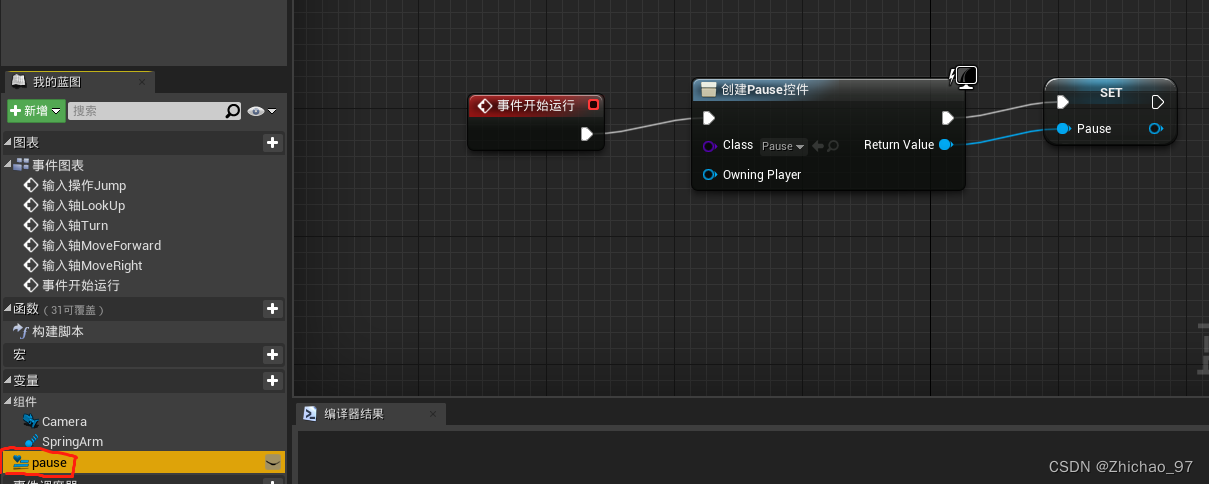Click the exec output pin of 创建Pause控件 node

coord(948,118)
